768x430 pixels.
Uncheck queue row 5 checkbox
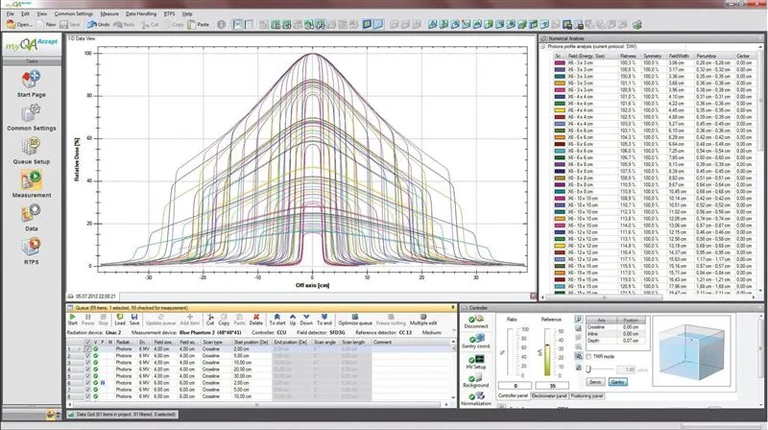pos(88,376)
